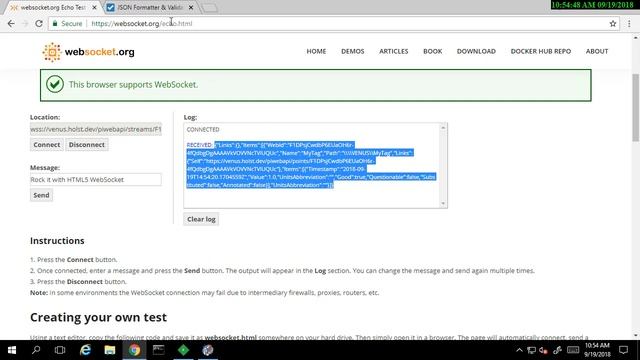Click the websocket.org logo
Image resolution: width=640 pixels, height=360 pixels.
pyautogui.click(x=88, y=52)
